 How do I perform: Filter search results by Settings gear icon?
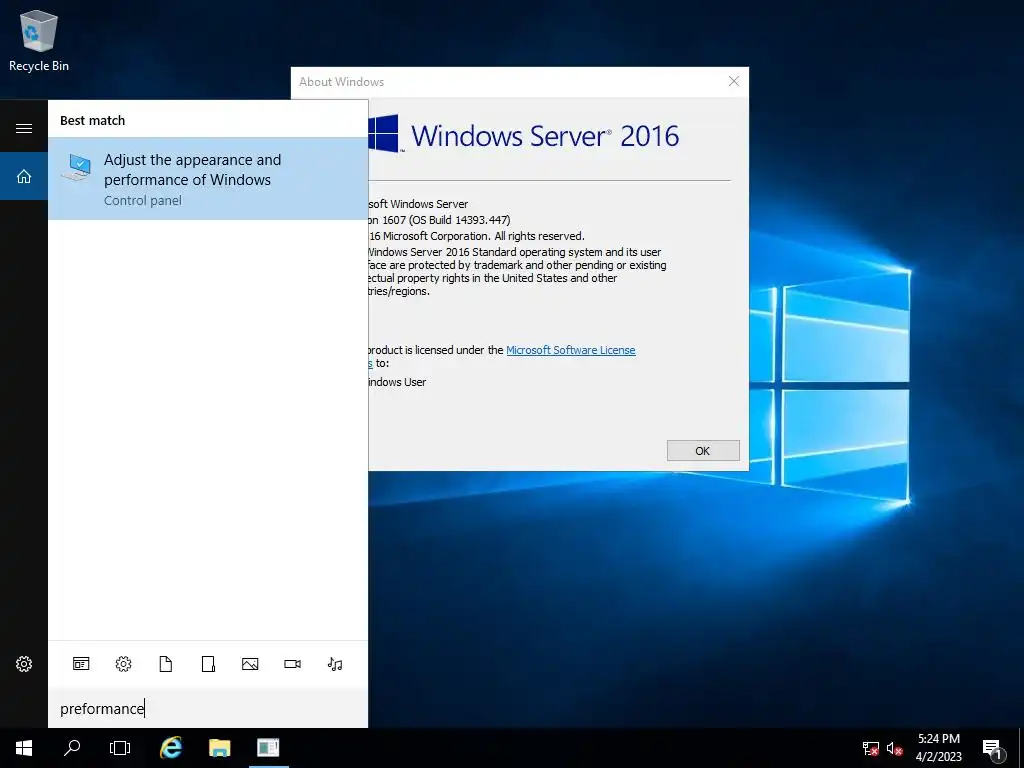[123, 664]
